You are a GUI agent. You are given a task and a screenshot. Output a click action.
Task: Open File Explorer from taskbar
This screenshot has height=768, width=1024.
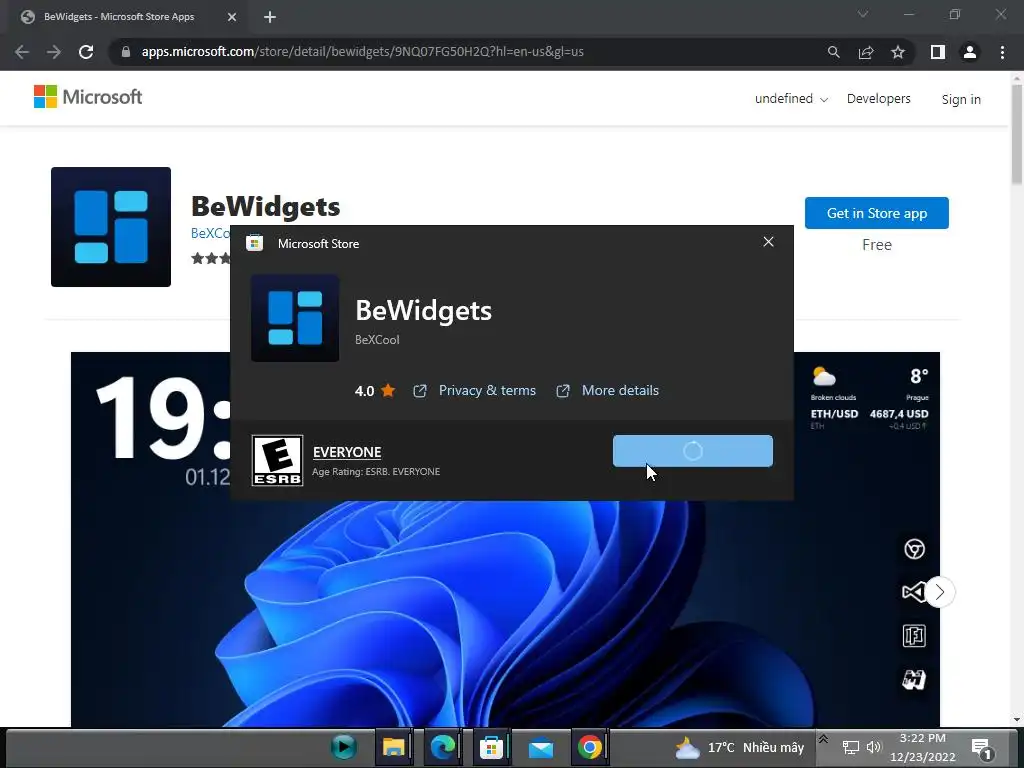[394, 747]
